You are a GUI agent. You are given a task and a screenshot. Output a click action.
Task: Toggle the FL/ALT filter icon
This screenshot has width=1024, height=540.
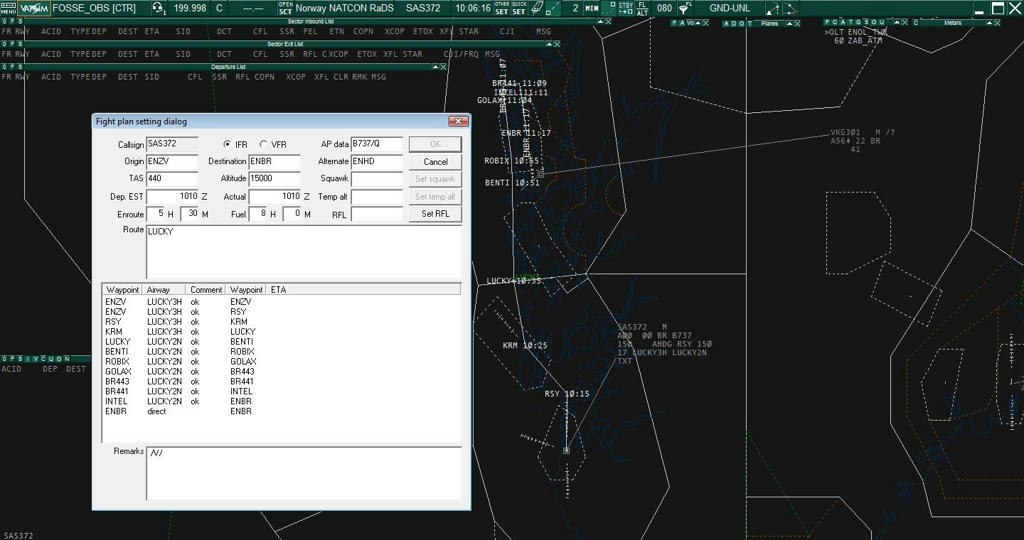click(642, 8)
